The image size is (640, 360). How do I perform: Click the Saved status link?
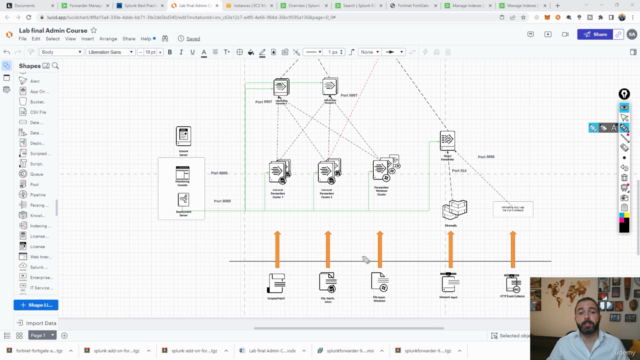tap(193, 39)
